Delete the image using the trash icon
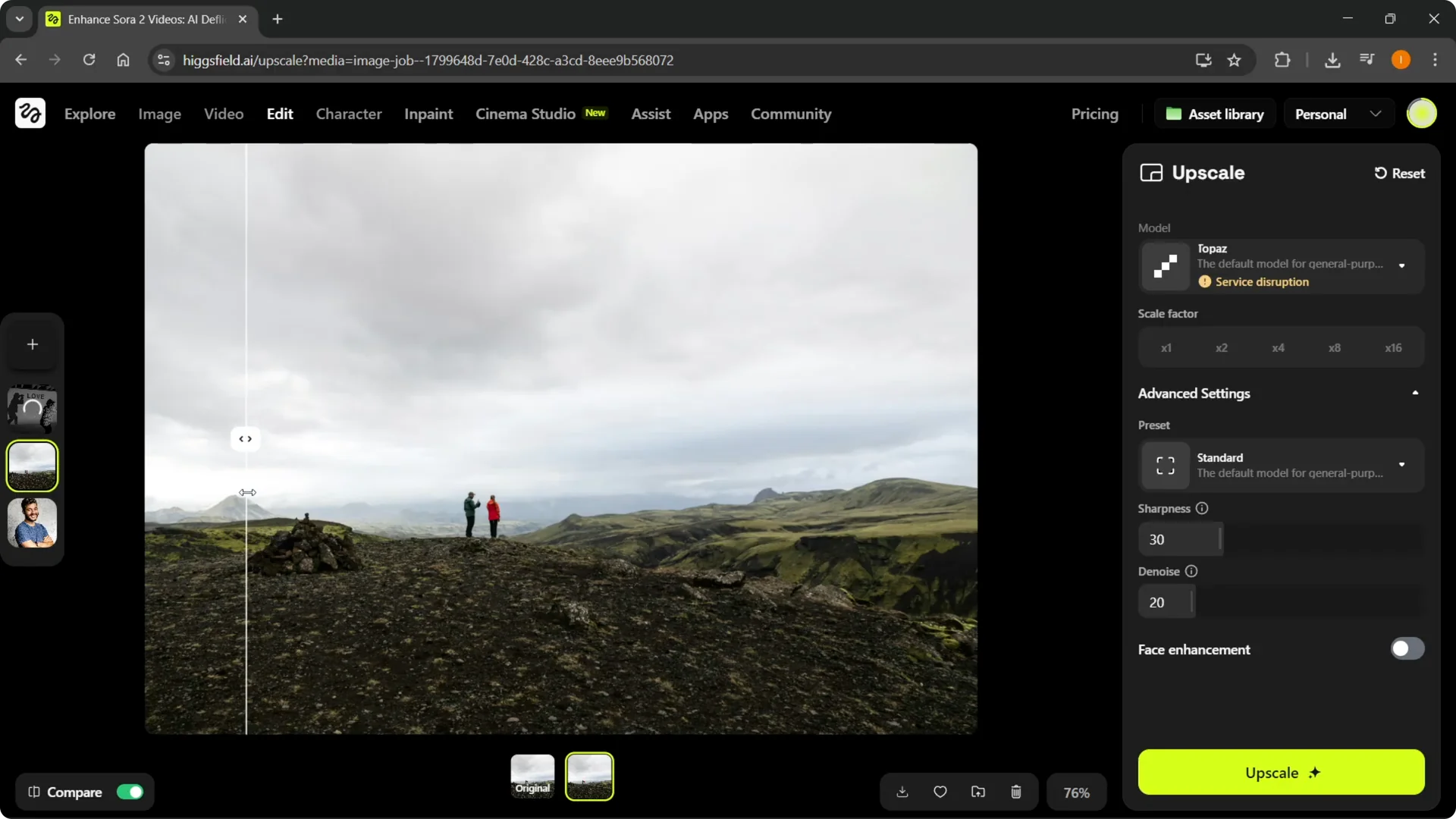1456x819 pixels. pos(1015,792)
